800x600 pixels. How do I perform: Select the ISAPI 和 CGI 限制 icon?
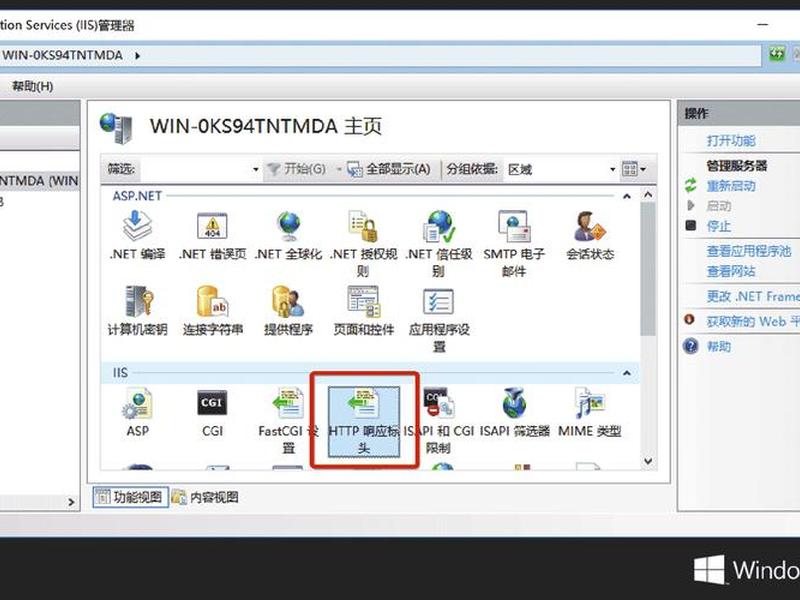[439, 420]
